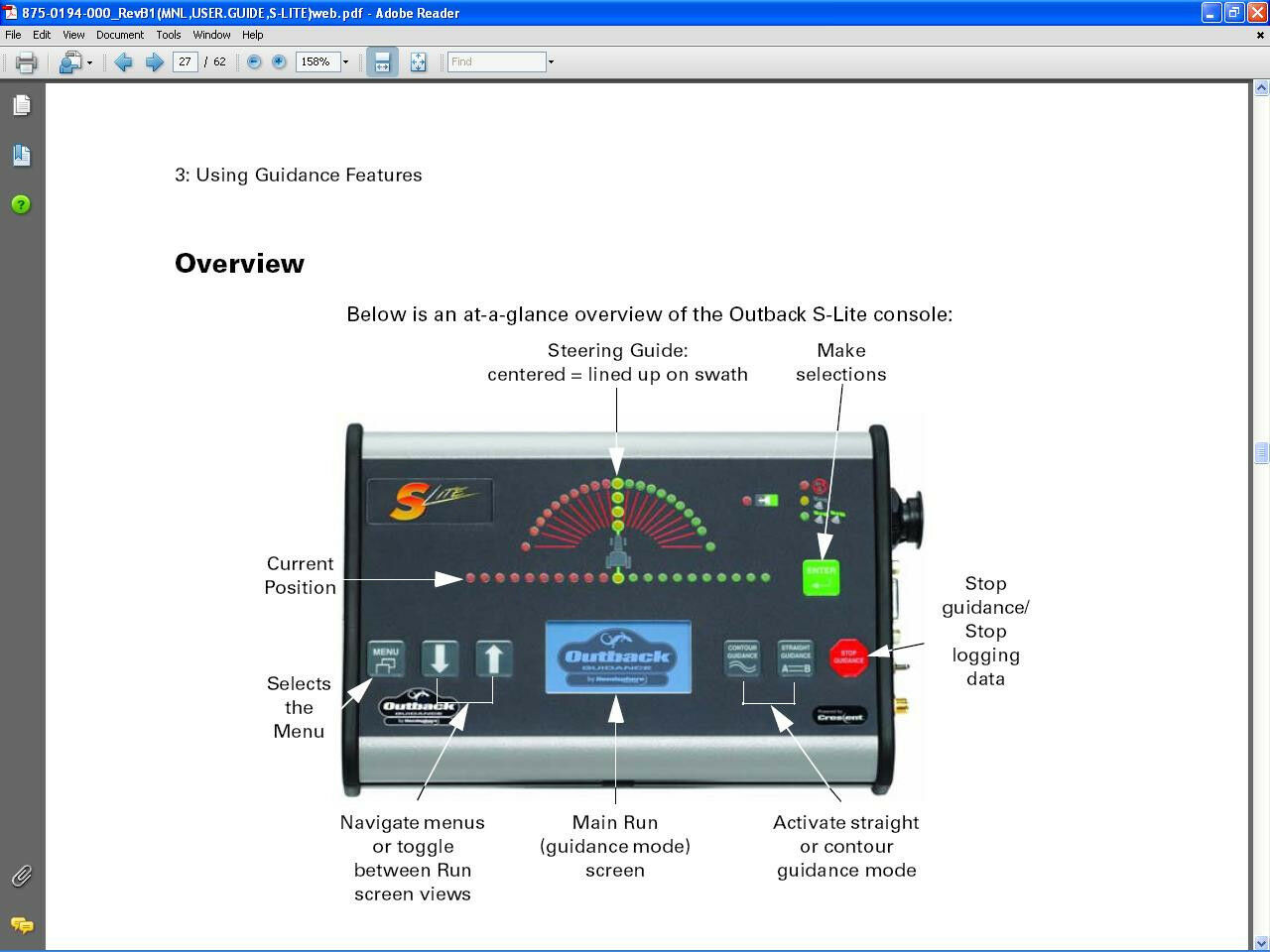Open the zoom percentage dropdown arrow
Image resolution: width=1270 pixels, height=952 pixels.
tap(345, 62)
